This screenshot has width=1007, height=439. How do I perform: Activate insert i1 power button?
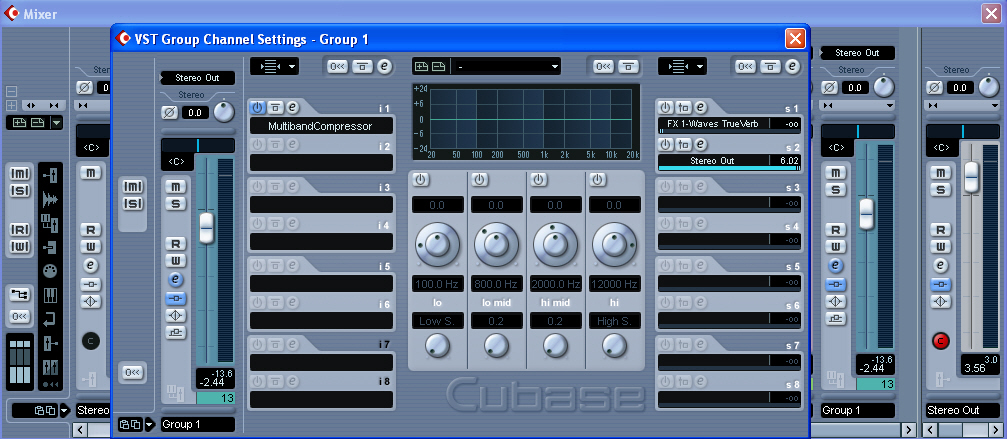pos(258,107)
